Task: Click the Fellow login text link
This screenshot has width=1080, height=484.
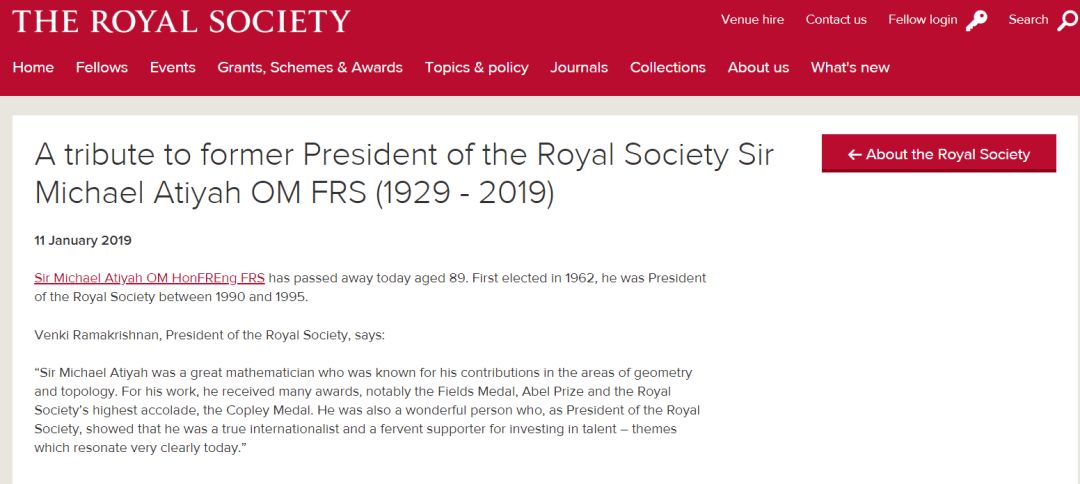Action: (x=922, y=20)
